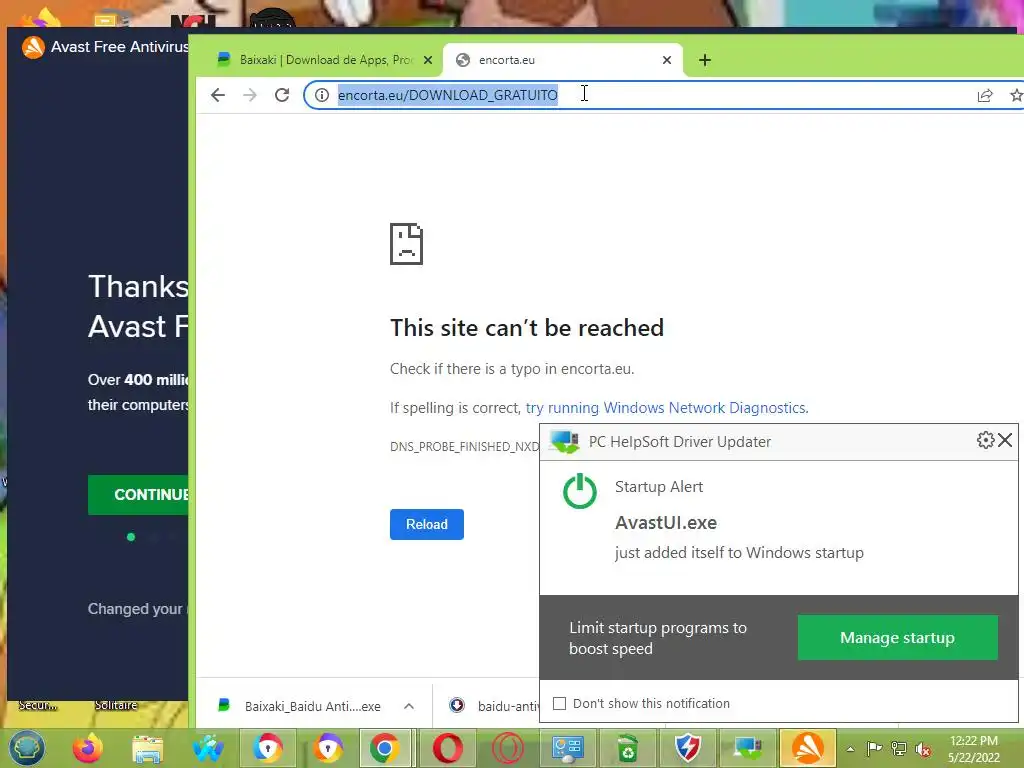Click the AvastUI.exe text
Viewport: 1024px width, 768px height.
[665, 522]
